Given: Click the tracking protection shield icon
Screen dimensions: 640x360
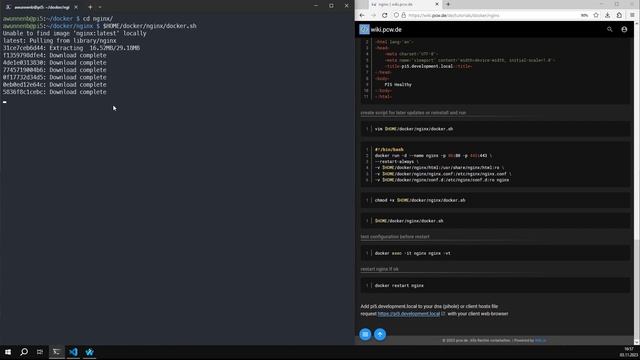Looking at the screenshot, I should coord(396,15).
